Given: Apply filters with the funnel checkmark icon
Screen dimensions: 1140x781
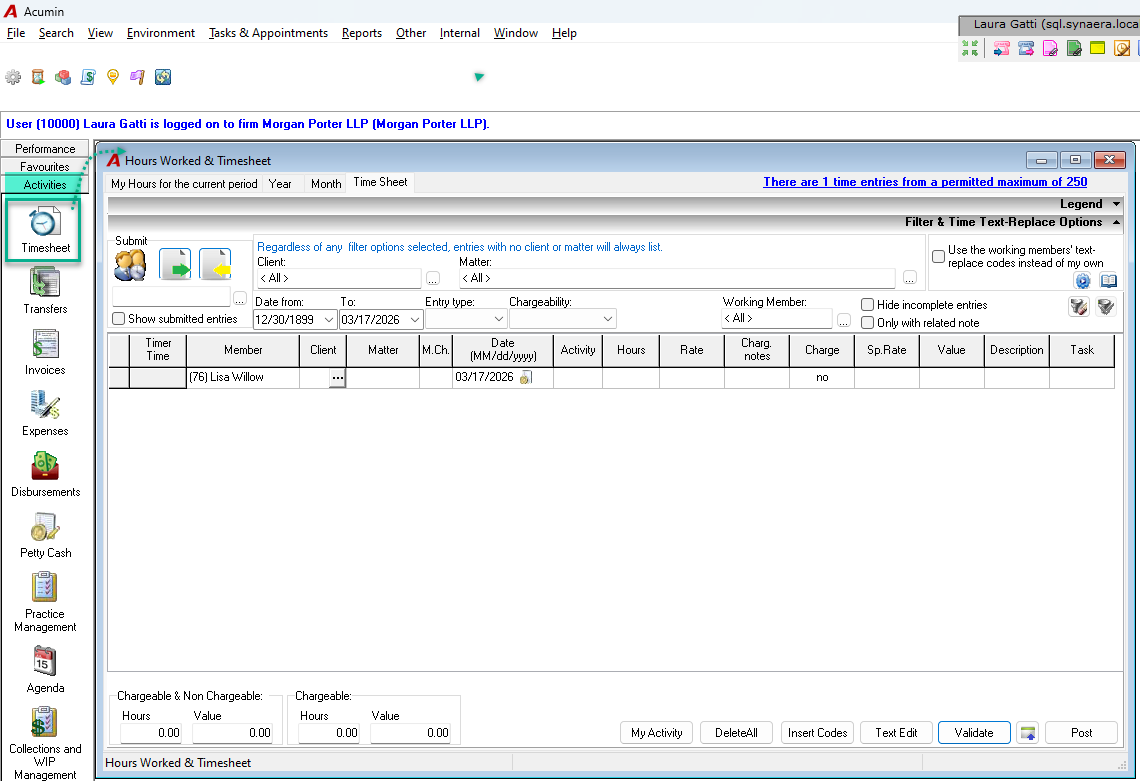Looking at the screenshot, I should click(x=1106, y=307).
